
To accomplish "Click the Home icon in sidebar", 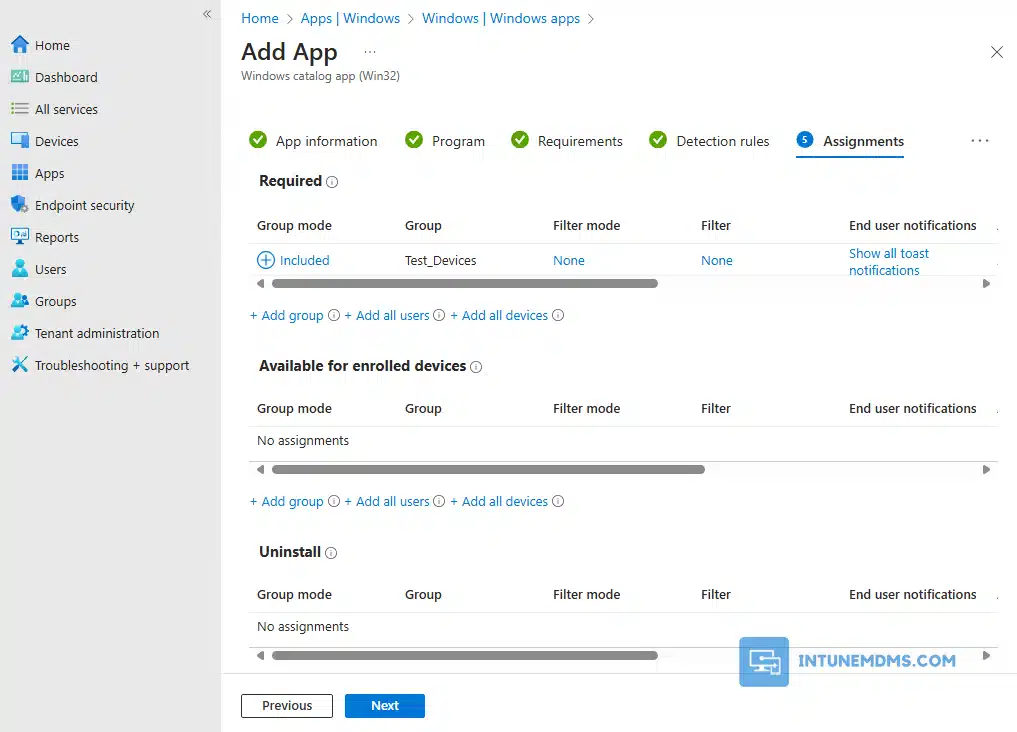I will point(20,45).
